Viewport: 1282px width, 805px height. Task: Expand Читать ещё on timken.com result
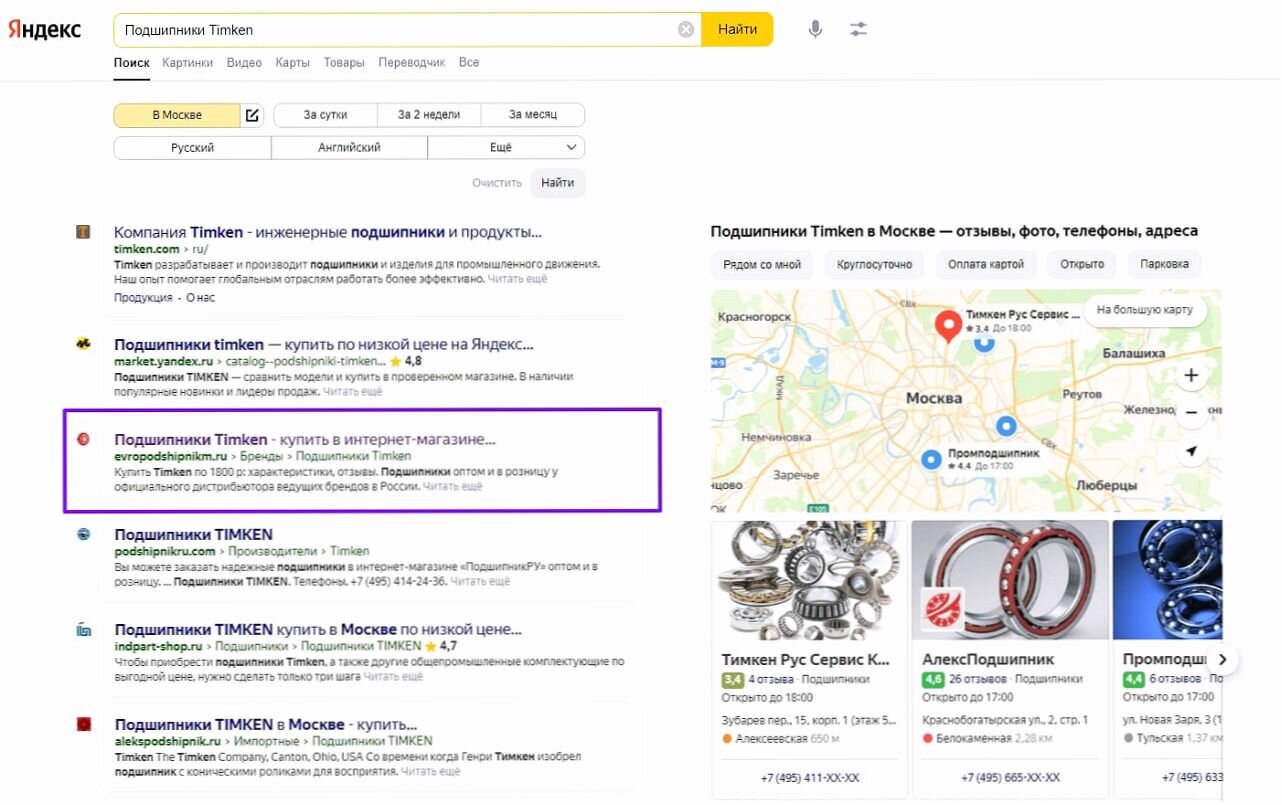(517, 279)
